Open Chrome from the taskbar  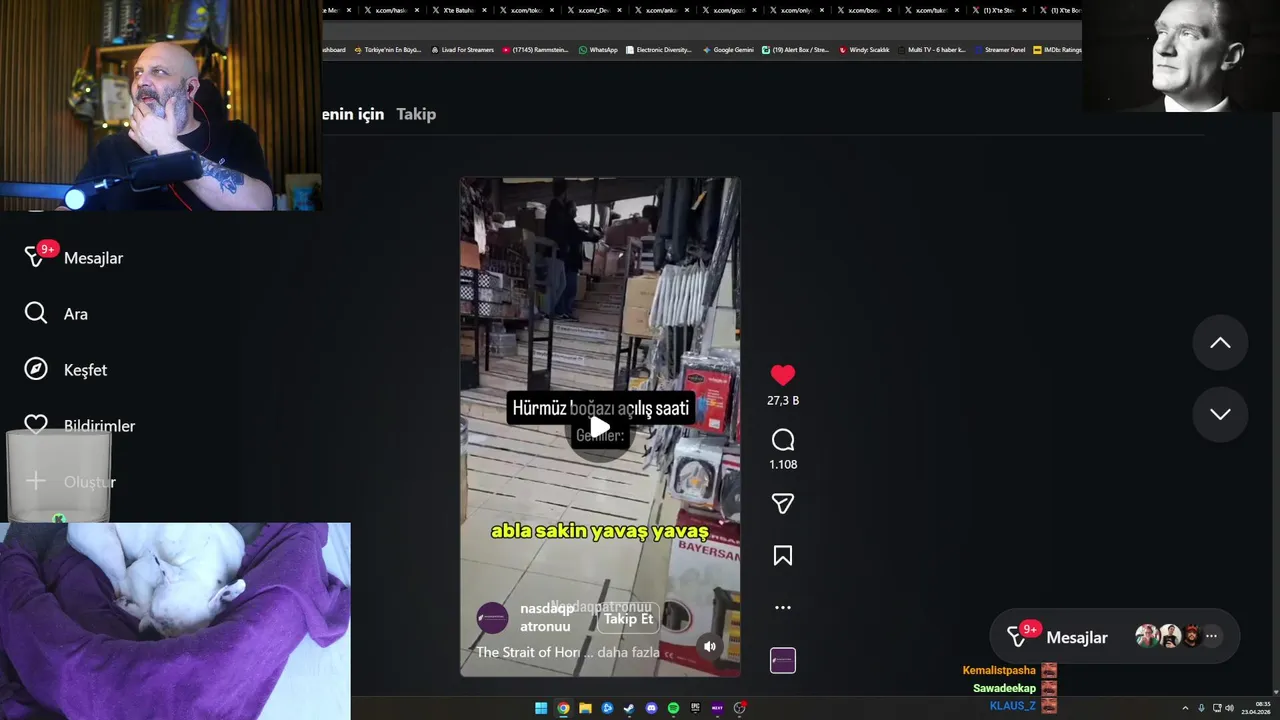[563, 708]
